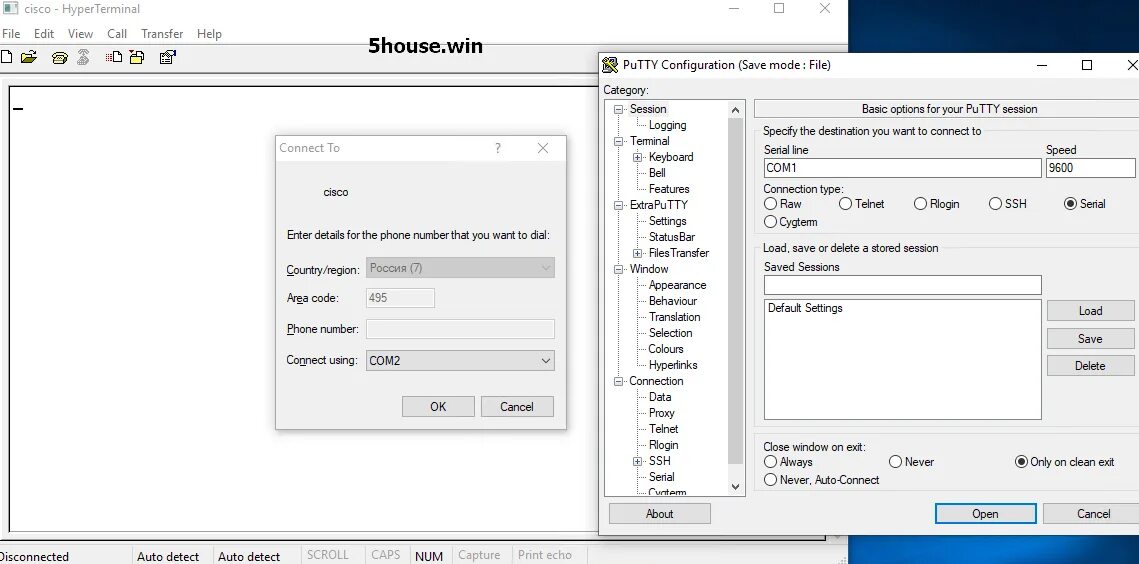Image resolution: width=1139 pixels, height=564 pixels.
Task: Click the Saved Sessions name field
Action: [x=903, y=285]
